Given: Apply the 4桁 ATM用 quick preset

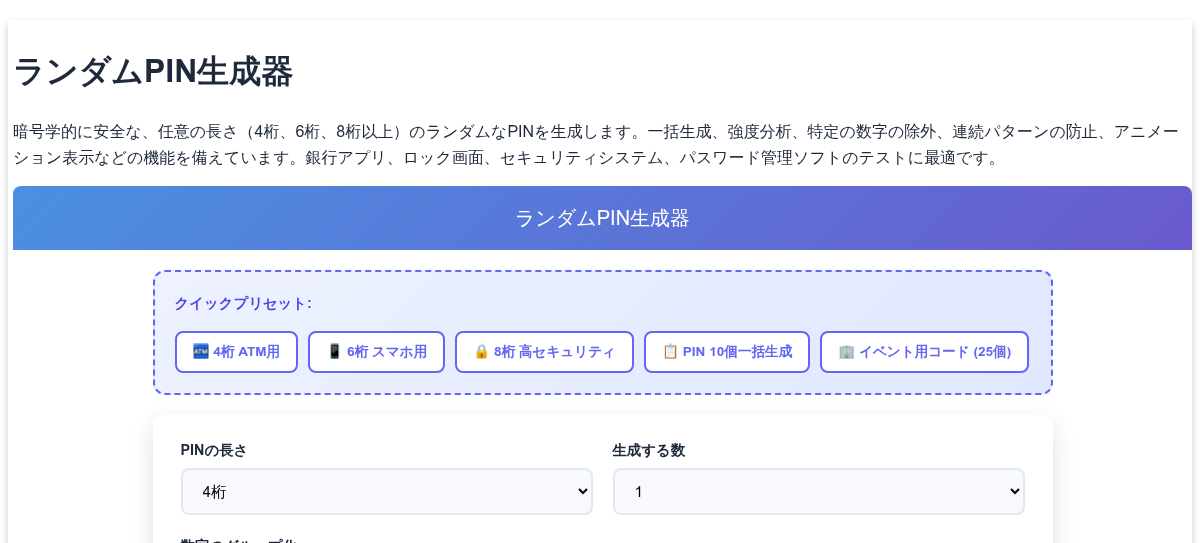Looking at the screenshot, I should tap(236, 352).
